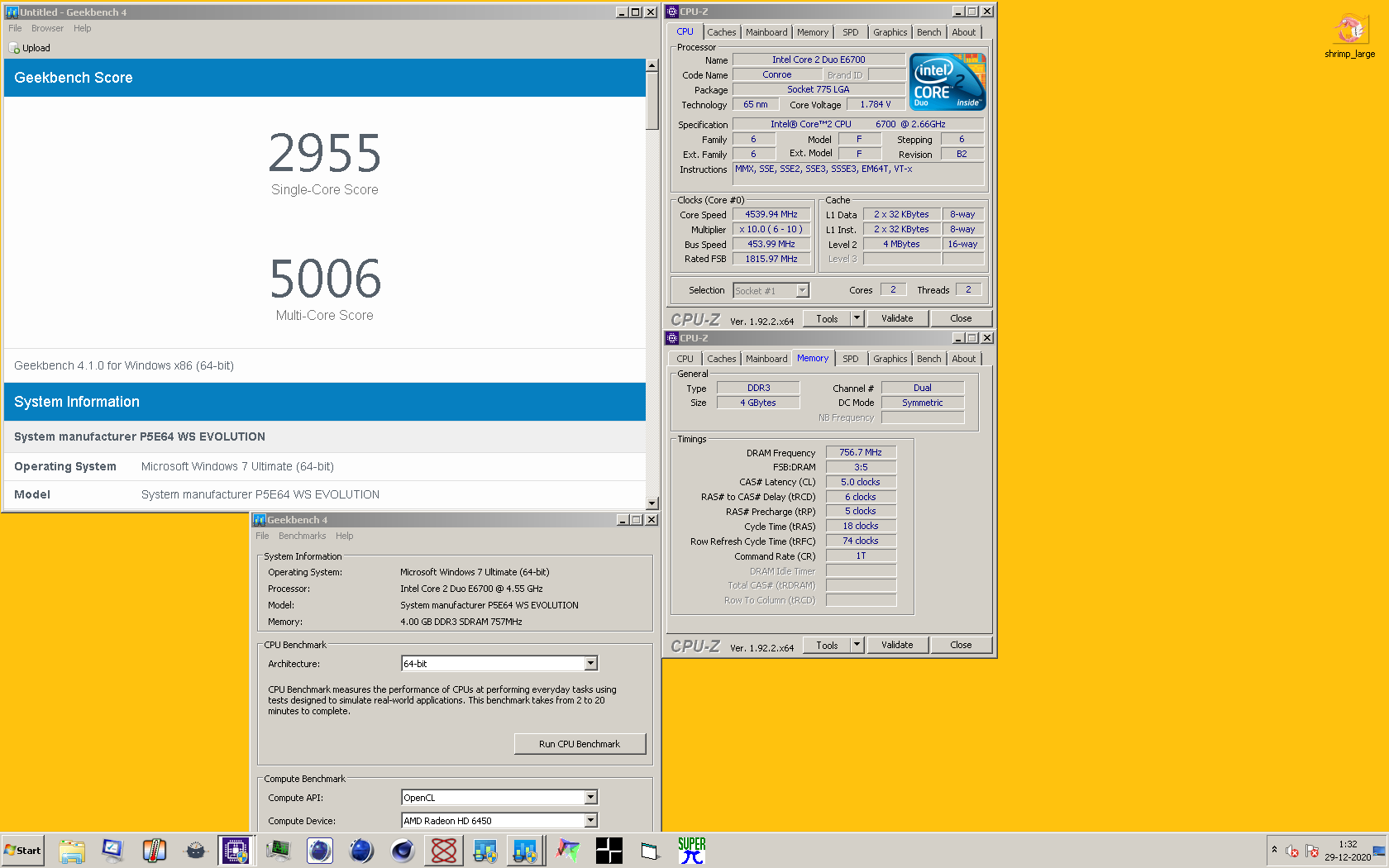Viewport: 1389px width, 868px height.
Task: Click Geekbench results scrollbar down arrow
Action: (x=652, y=503)
